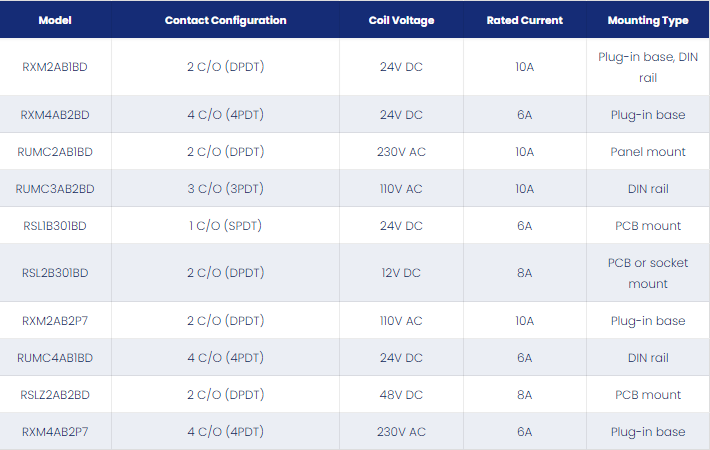This screenshot has width=710, height=450.
Task: Click the 12V DC coil voltage cell
Action: pos(401,273)
